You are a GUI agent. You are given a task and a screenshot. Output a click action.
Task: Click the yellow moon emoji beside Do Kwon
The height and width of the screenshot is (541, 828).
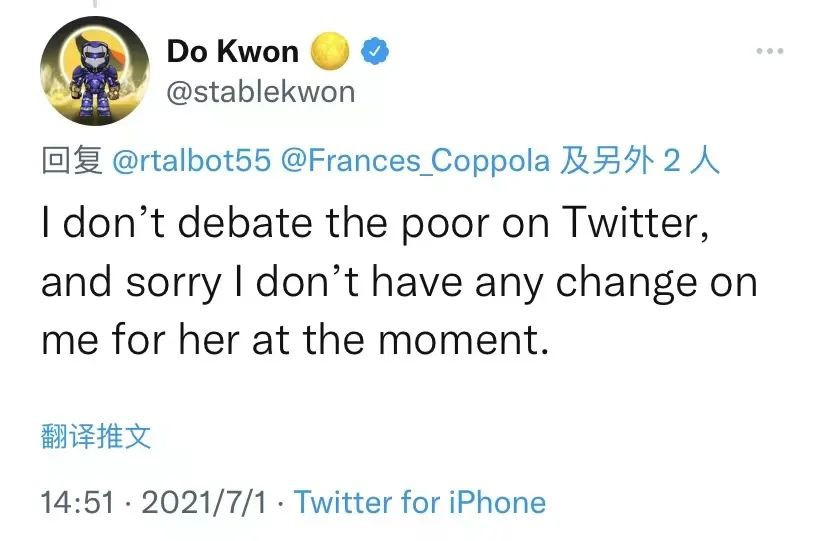click(331, 52)
